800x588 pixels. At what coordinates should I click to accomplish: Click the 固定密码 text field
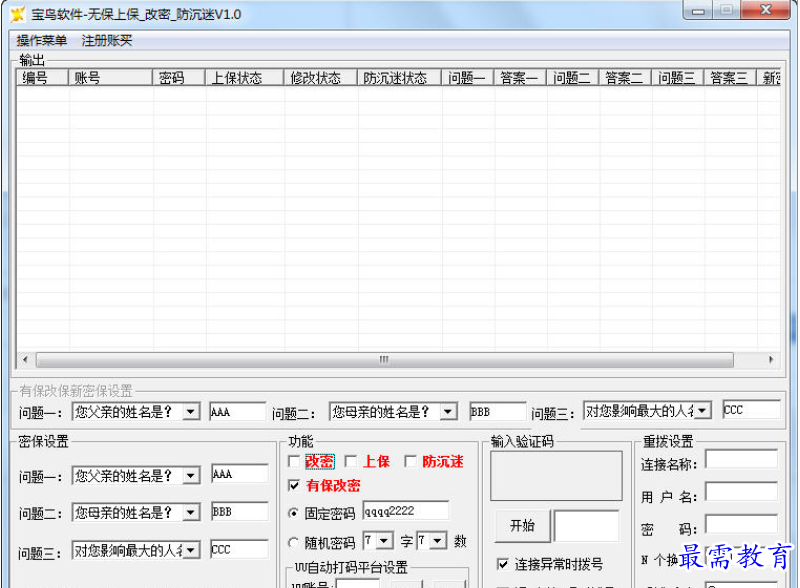[x=405, y=511]
